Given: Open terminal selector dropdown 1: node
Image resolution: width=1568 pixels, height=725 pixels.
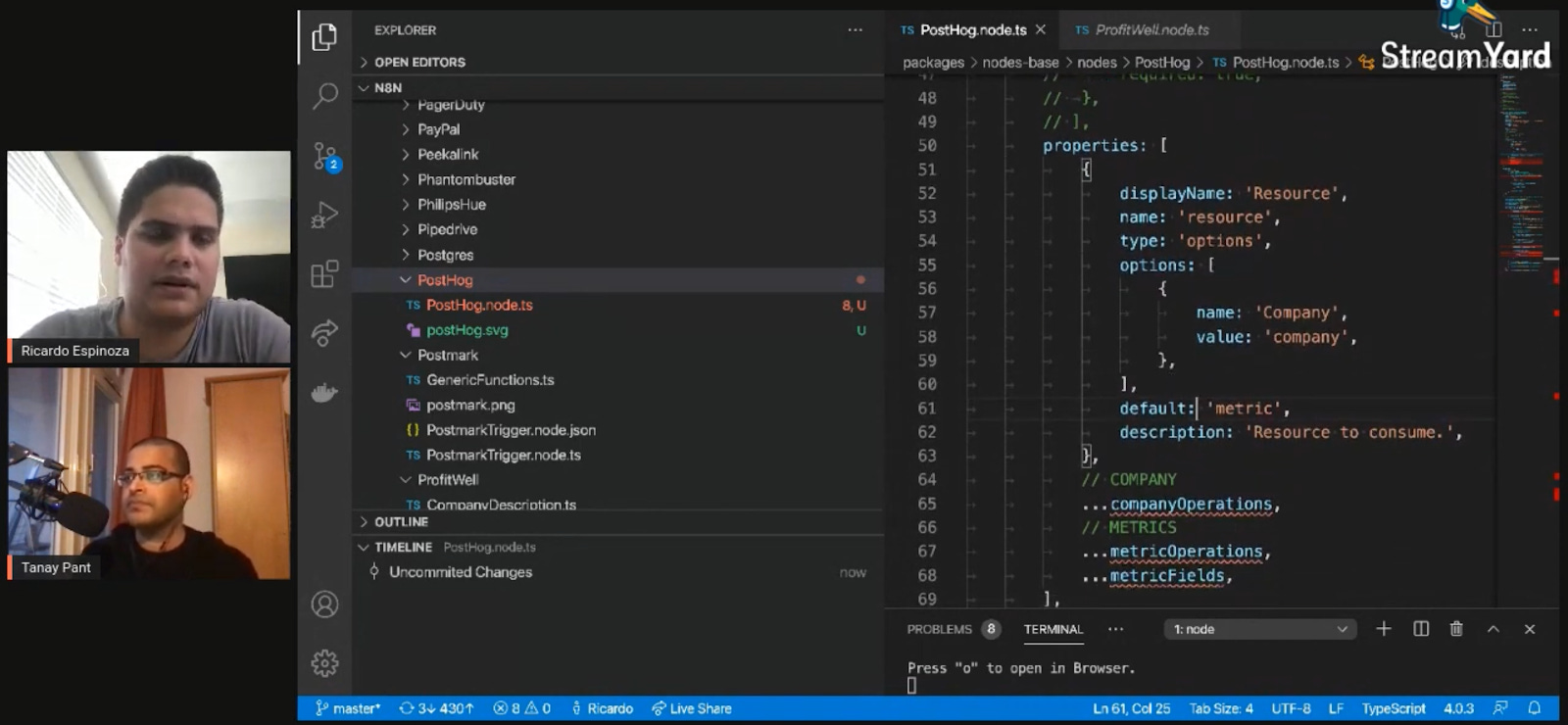Looking at the screenshot, I should [1260, 629].
